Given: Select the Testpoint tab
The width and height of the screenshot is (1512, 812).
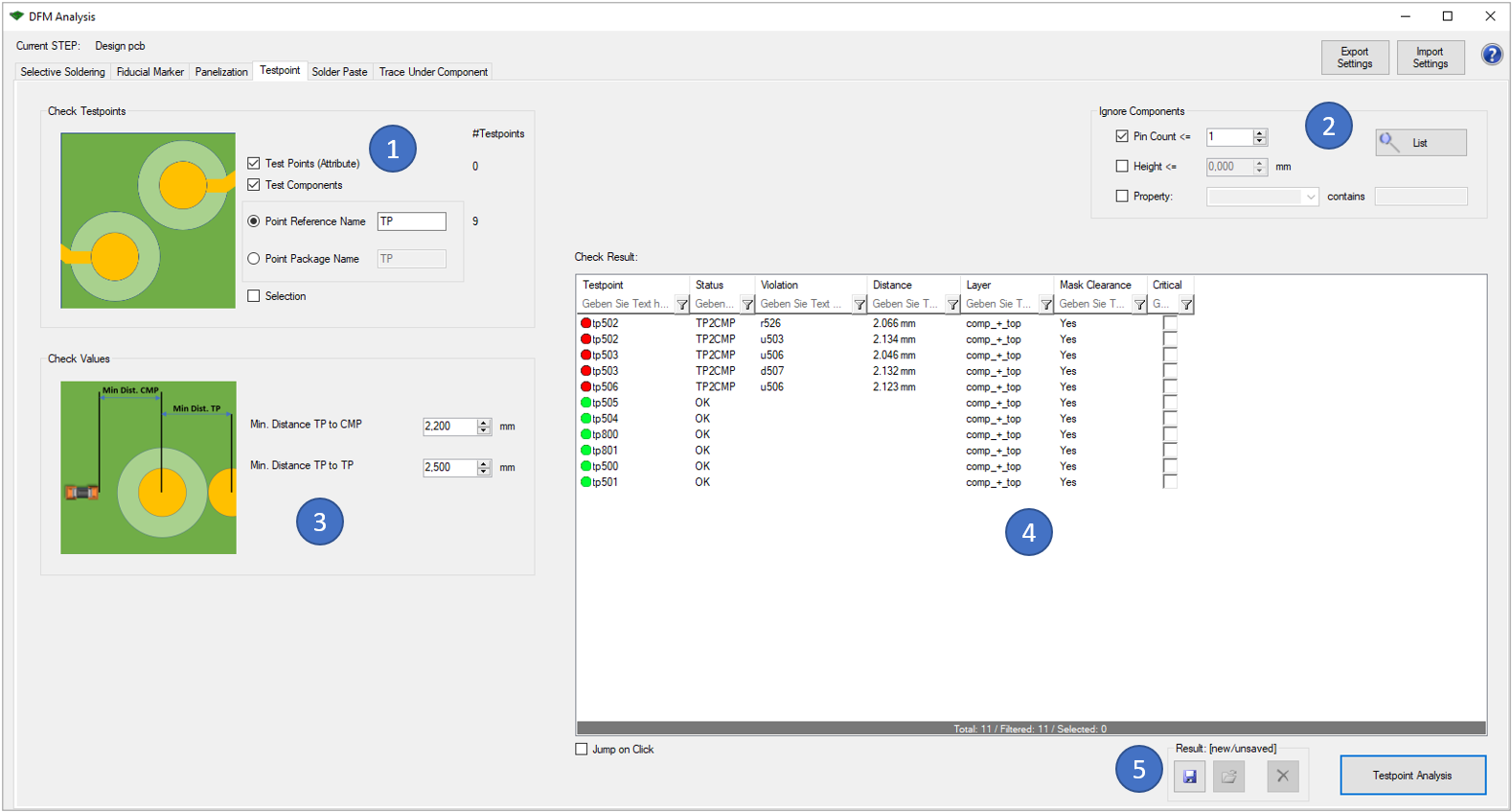Looking at the screenshot, I should click(x=280, y=70).
